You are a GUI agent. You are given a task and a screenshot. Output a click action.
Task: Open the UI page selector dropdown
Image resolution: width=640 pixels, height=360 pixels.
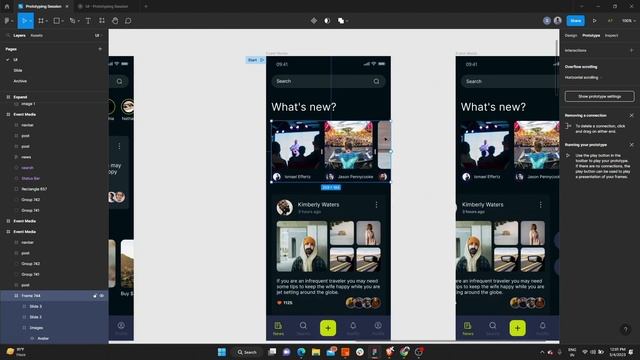pos(98,36)
